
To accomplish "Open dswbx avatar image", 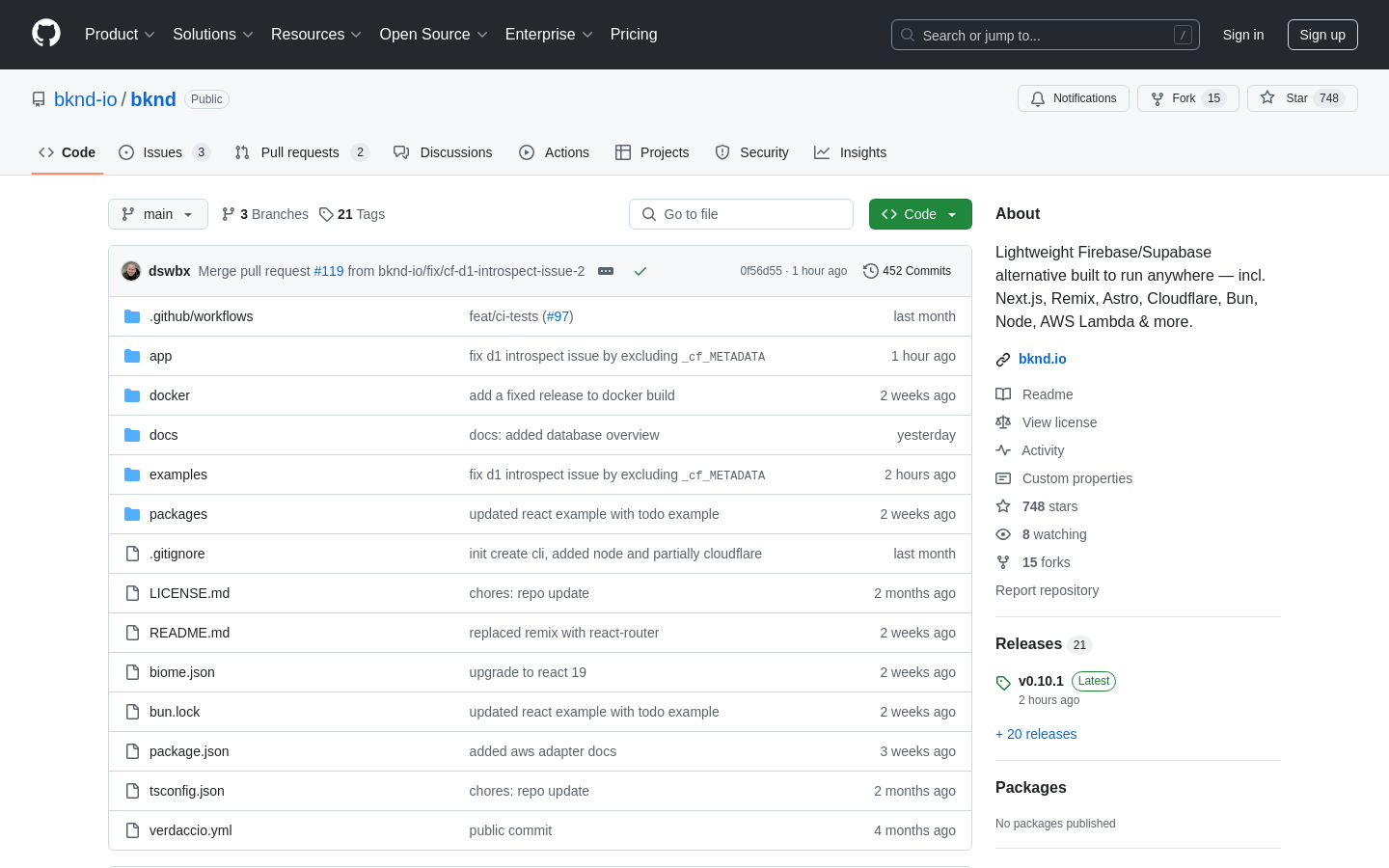I will pos(131,271).
